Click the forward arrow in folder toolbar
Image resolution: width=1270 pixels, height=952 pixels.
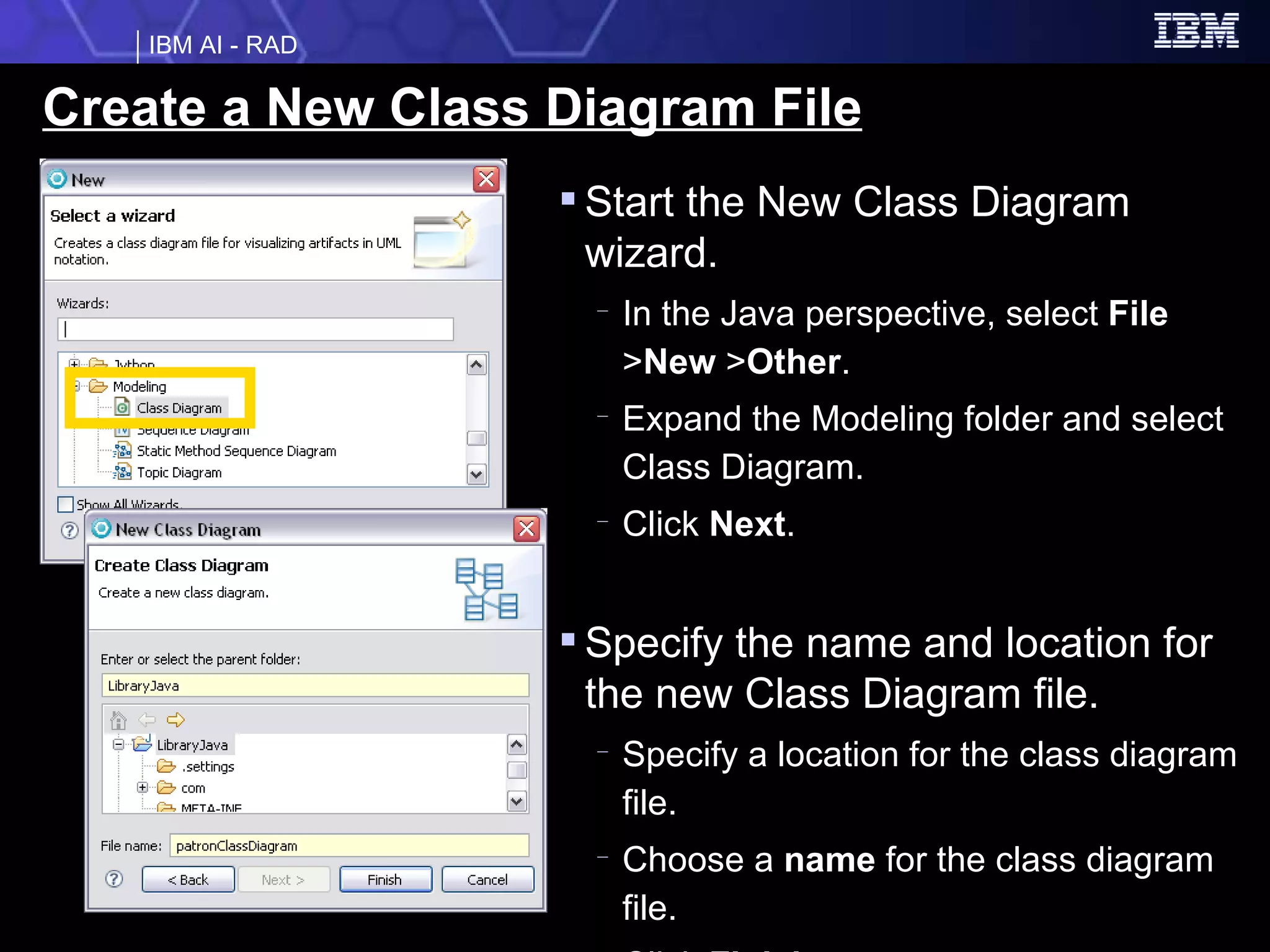[175, 720]
